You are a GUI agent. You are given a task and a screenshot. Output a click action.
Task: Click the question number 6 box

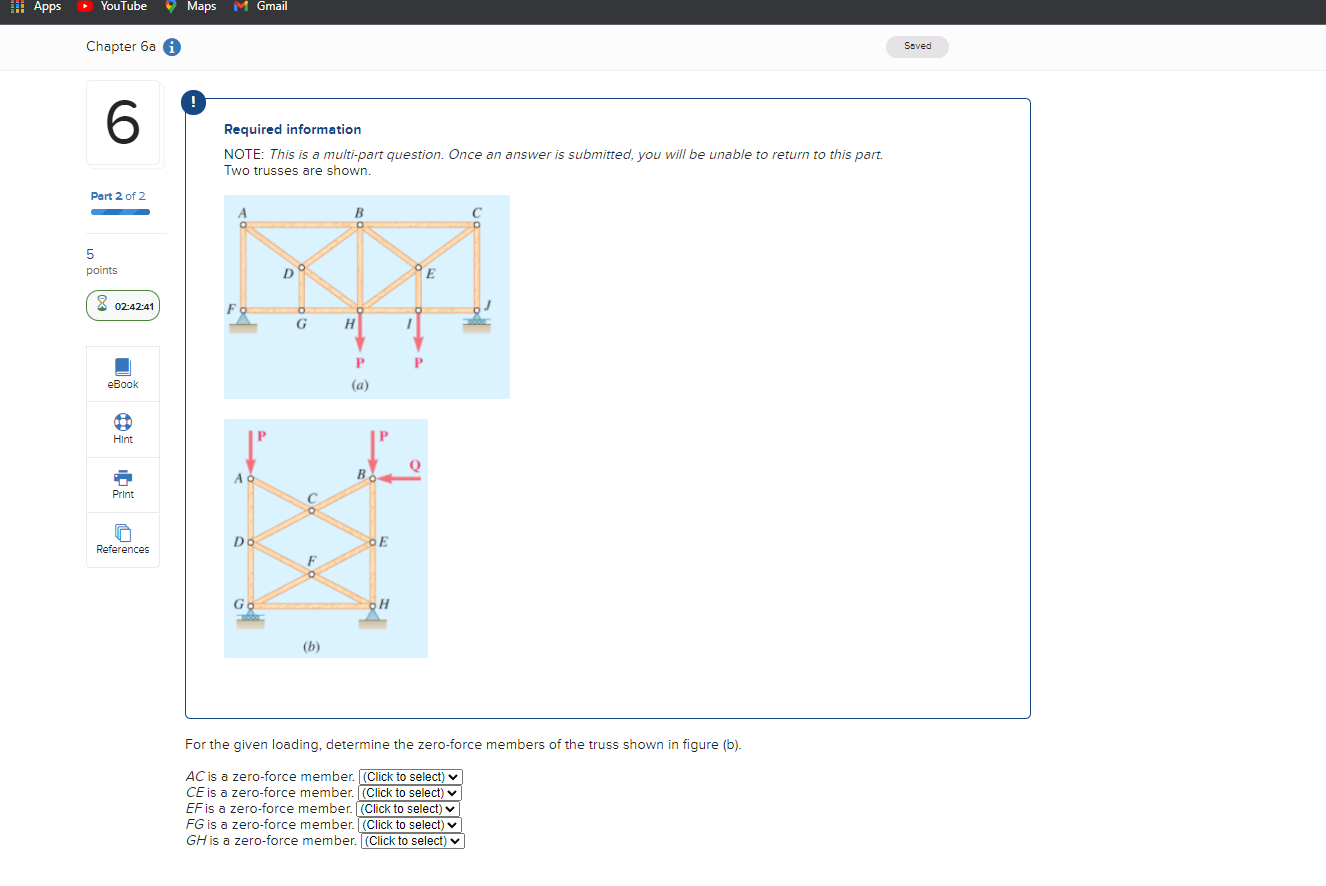tap(123, 123)
